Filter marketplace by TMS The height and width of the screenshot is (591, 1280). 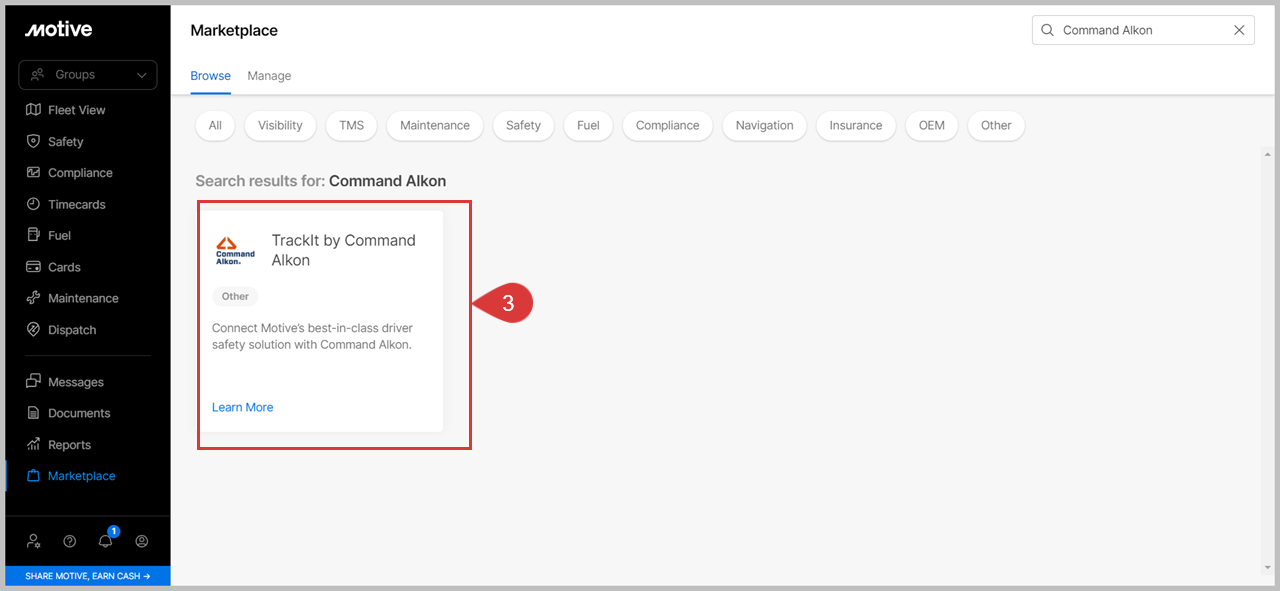tap(351, 125)
